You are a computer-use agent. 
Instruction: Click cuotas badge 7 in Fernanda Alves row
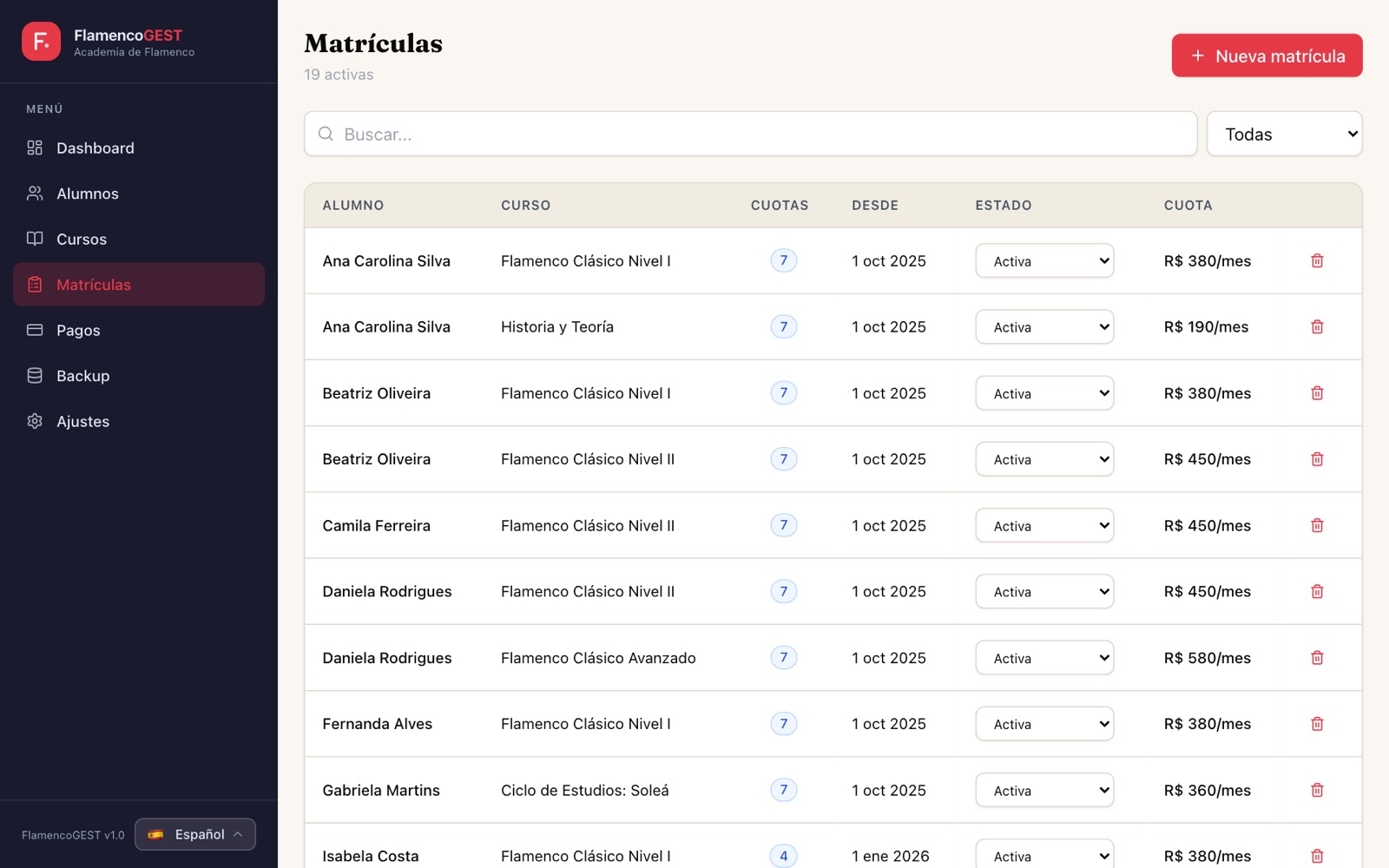tap(783, 724)
